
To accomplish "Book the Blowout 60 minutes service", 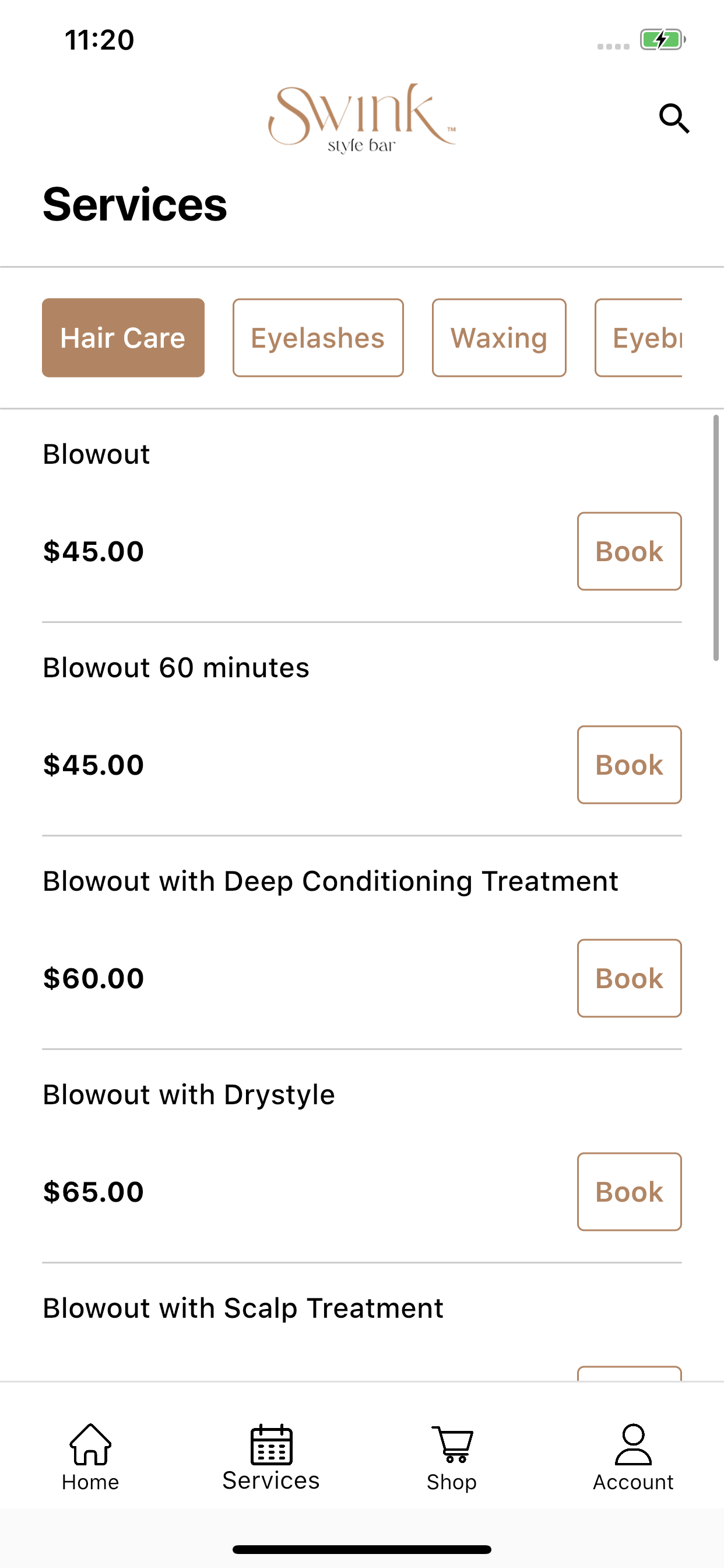I will click(x=629, y=765).
